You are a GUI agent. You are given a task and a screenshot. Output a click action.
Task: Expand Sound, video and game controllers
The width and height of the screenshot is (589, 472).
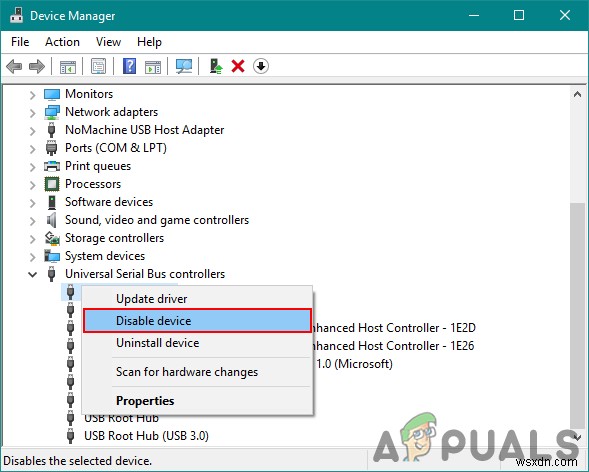pos(33,221)
